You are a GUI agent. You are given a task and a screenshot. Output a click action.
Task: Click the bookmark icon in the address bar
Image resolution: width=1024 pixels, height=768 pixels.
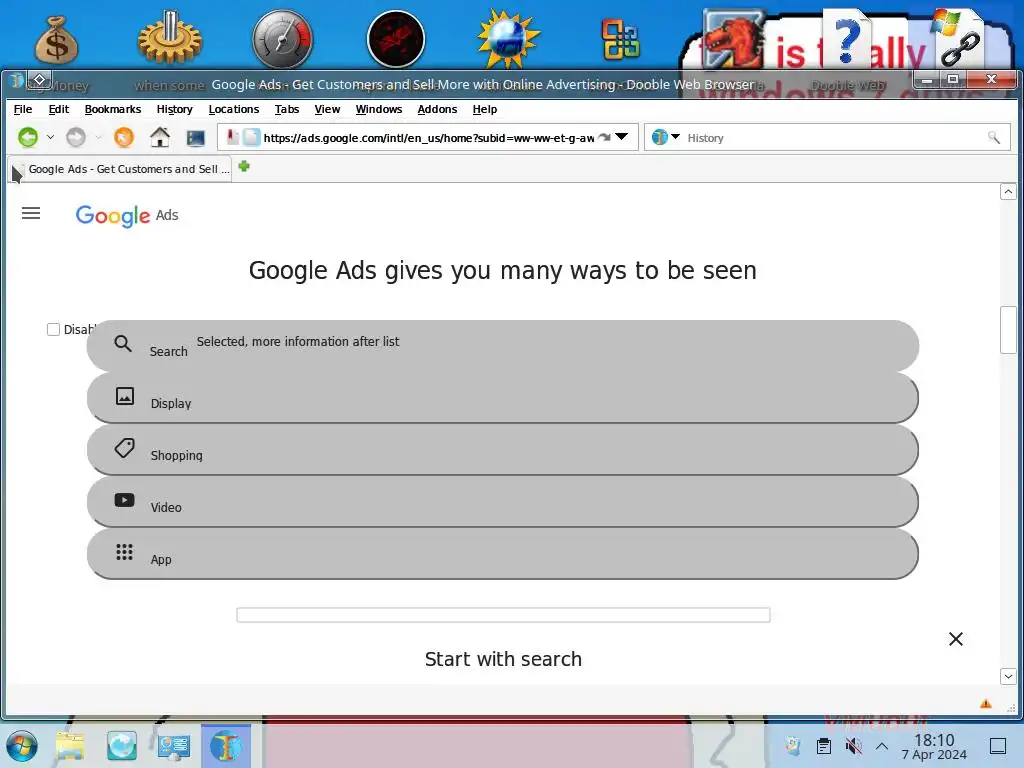pos(232,136)
